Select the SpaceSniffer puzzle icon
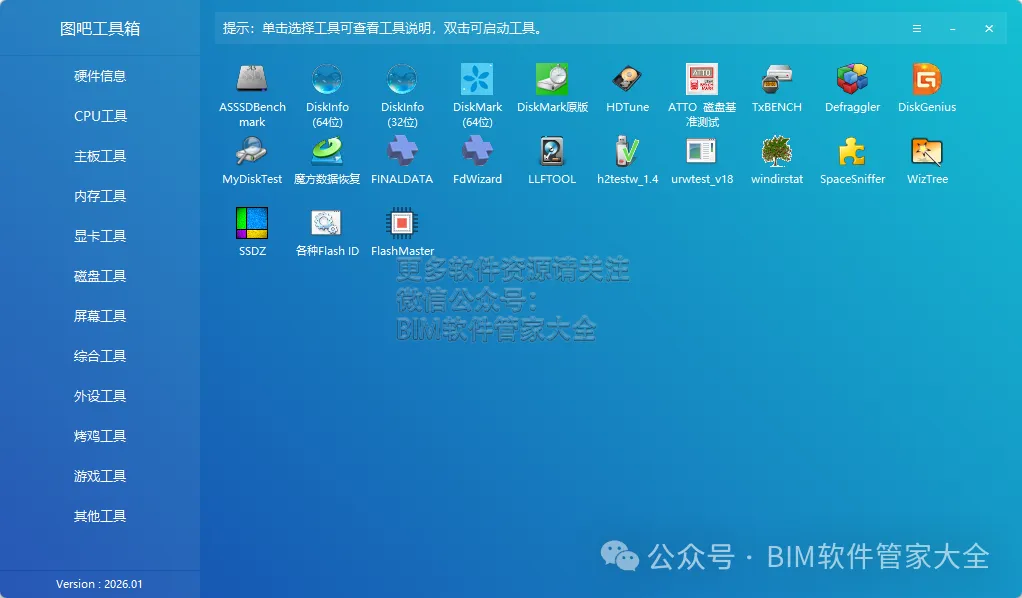 point(853,151)
